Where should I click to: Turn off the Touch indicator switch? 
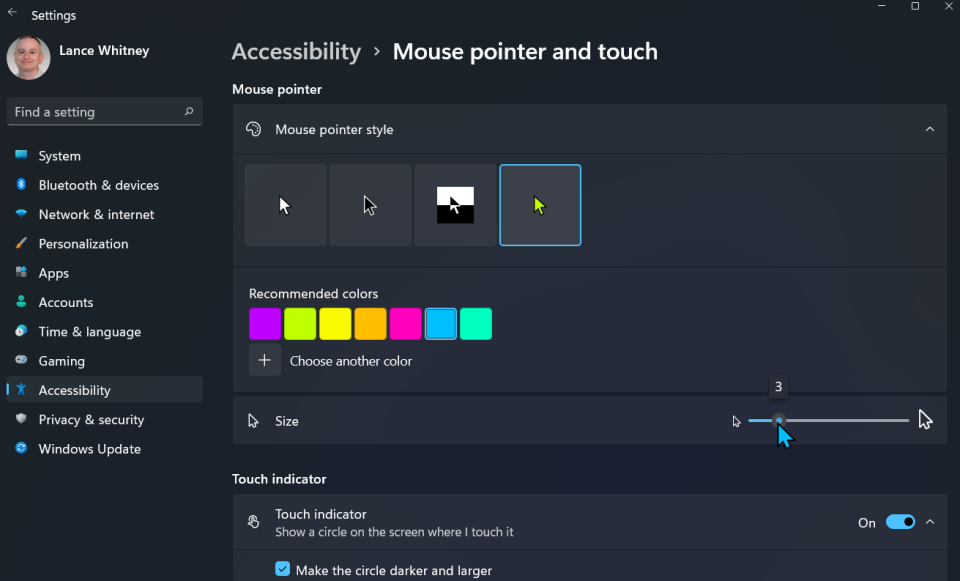click(x=900, y=522)
